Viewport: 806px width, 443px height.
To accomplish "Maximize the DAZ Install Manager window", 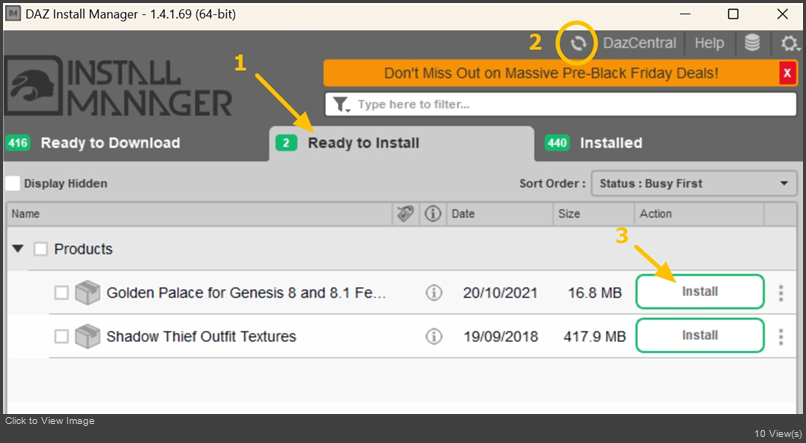I will pyautogui.click(x=734, y=14).
